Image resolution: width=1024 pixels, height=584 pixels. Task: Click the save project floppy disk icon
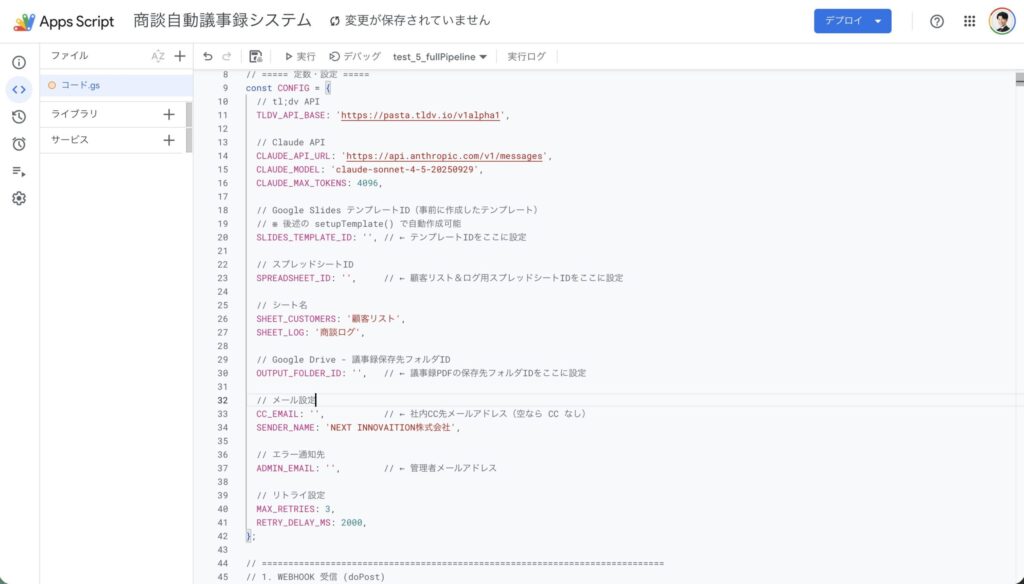click(256, 57)
